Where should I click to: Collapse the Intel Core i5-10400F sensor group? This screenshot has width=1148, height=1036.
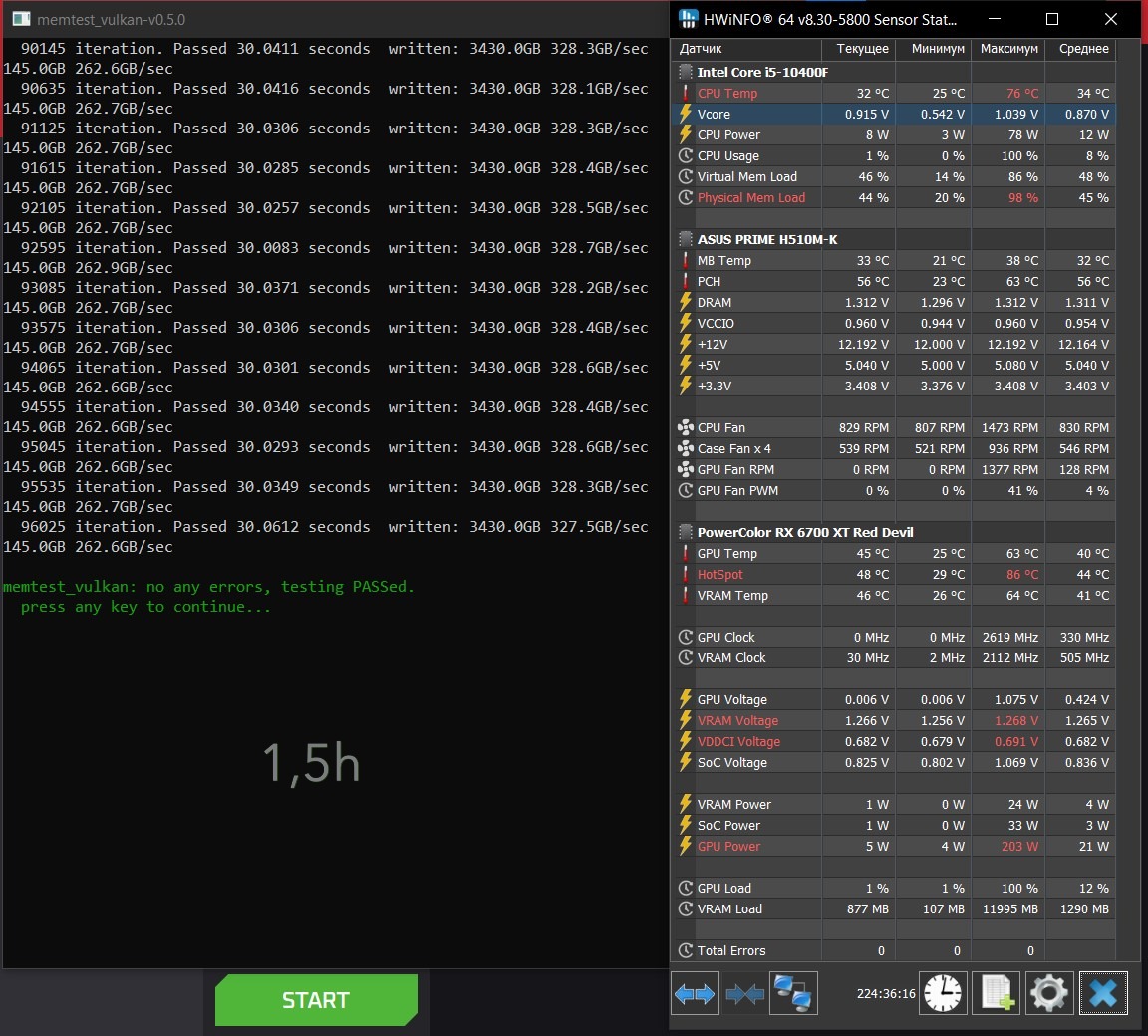point(686,72)
